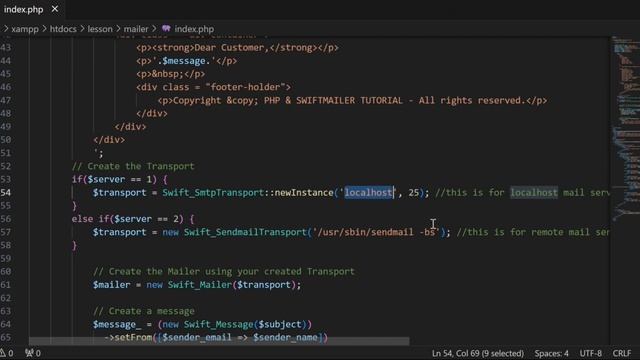Click line number 61 in the gutter
The image size is (640, 360).
pyautogui.click(x=6, y=285)
